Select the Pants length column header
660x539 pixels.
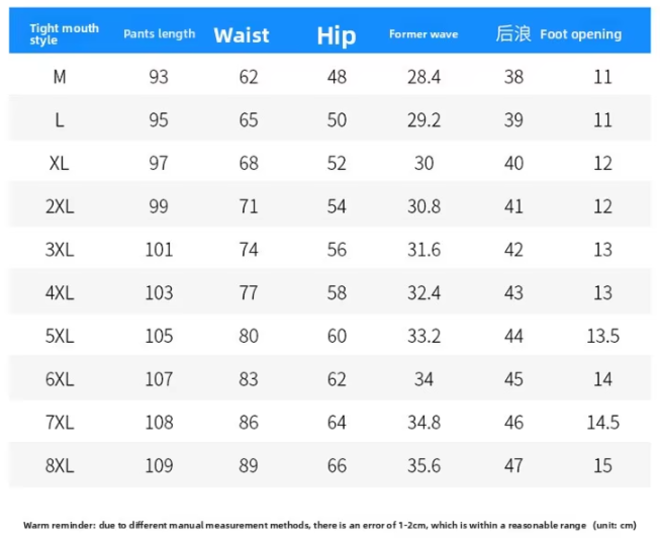pos(159,34)
